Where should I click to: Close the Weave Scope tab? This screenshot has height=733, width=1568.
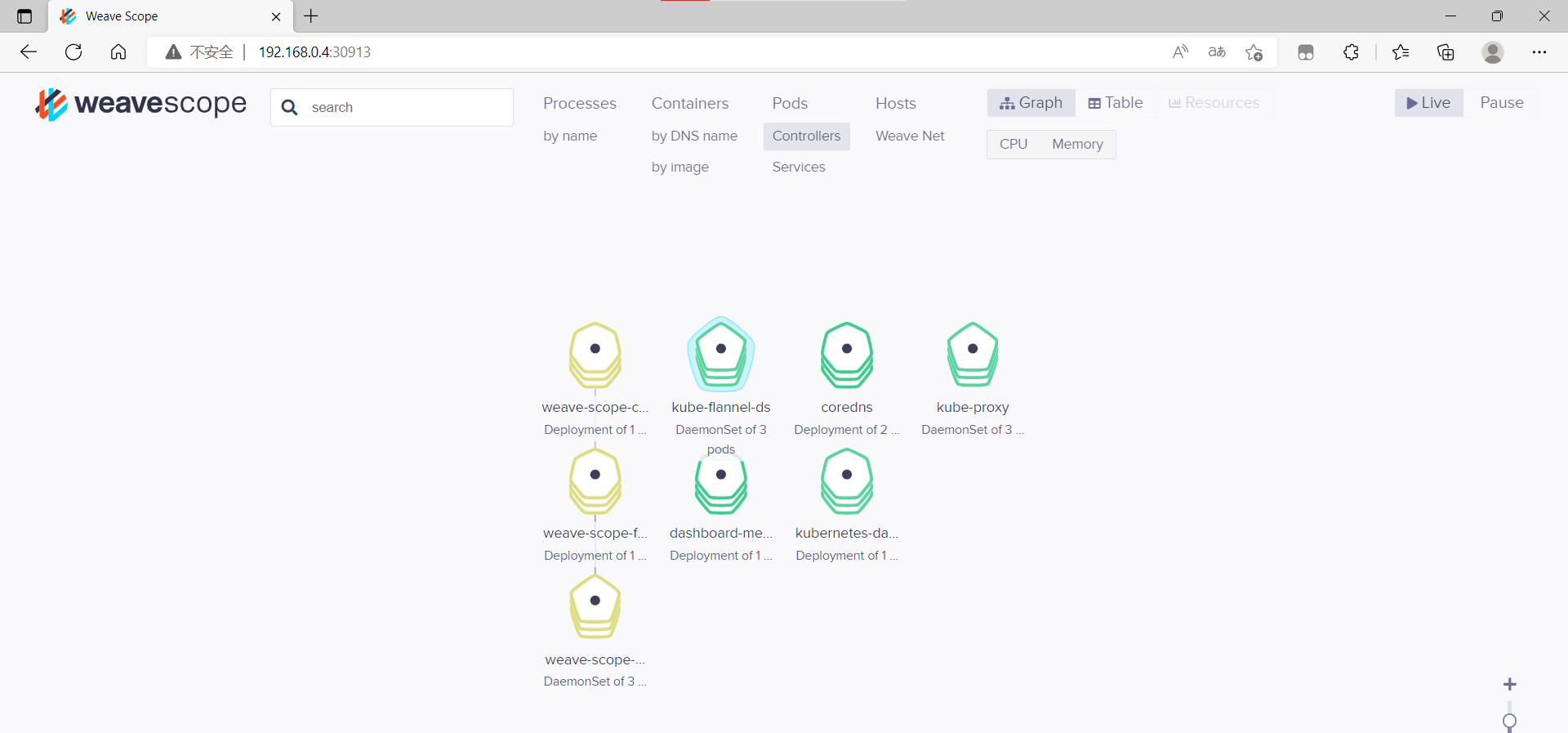click(x=276, y=16)
